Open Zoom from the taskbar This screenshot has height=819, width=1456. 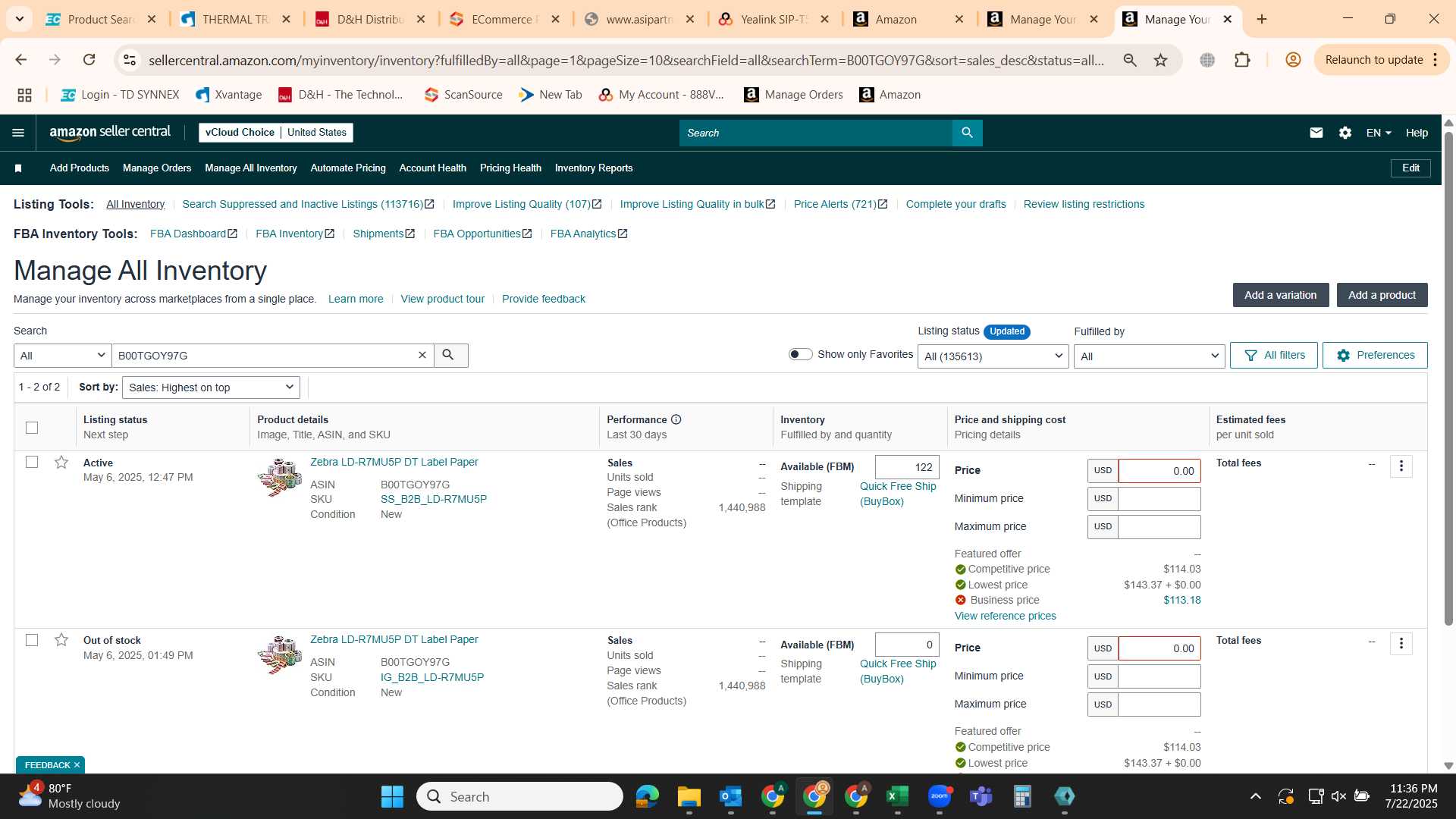(939, 796)
